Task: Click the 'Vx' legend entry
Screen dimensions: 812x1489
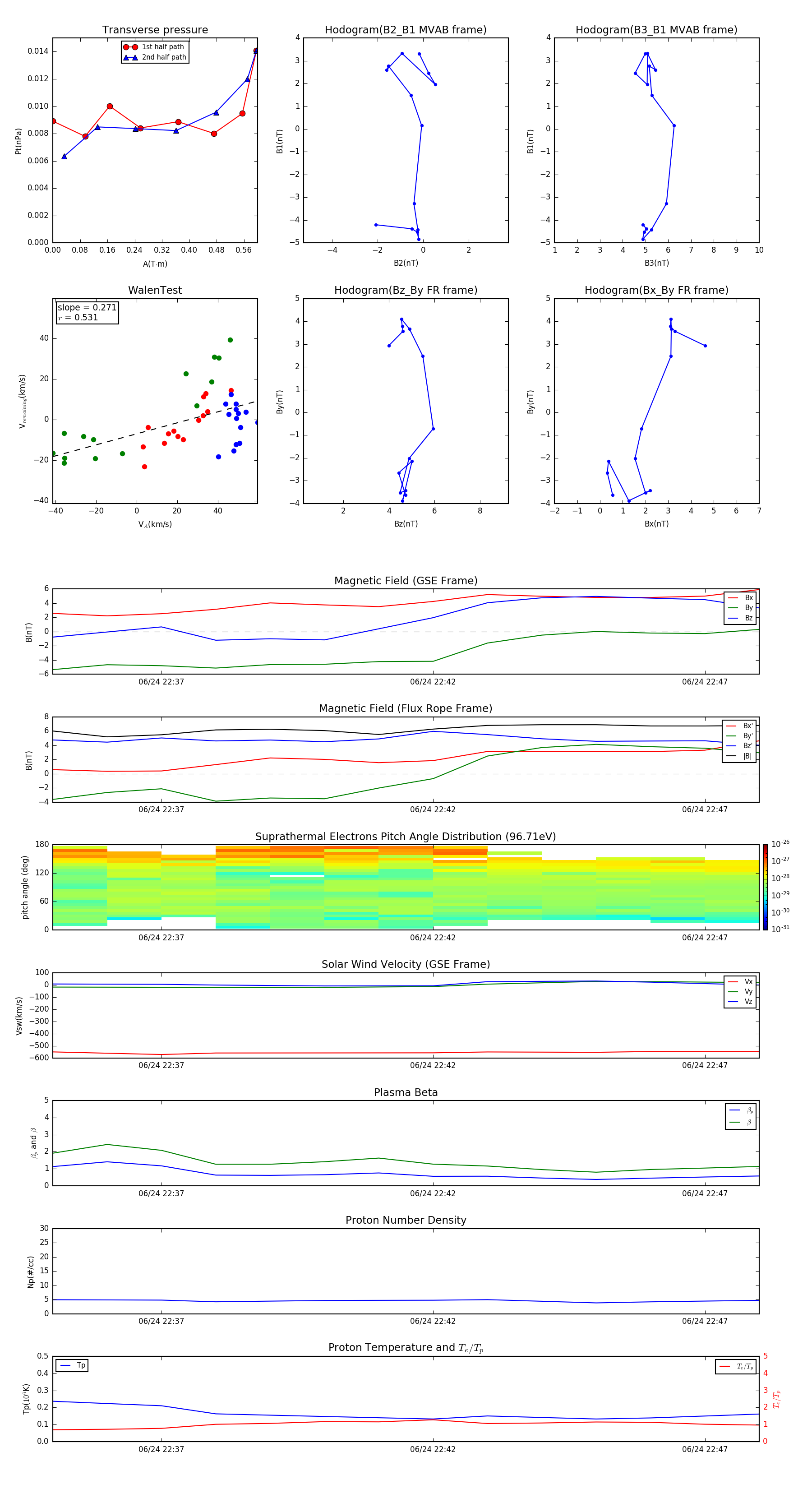Action: (x=740, y=982)
